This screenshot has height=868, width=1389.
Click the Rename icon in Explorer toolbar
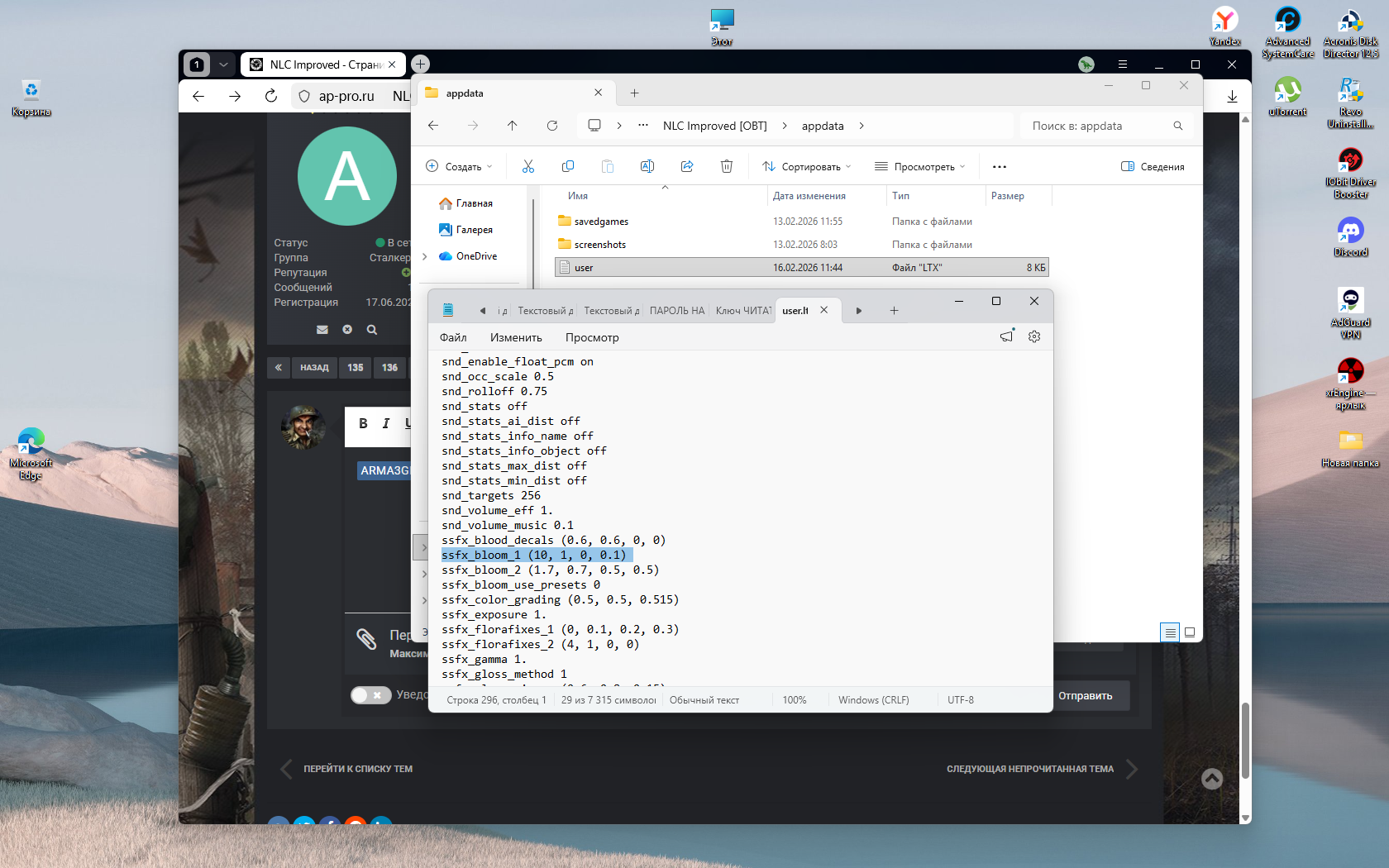pos(647,166)
